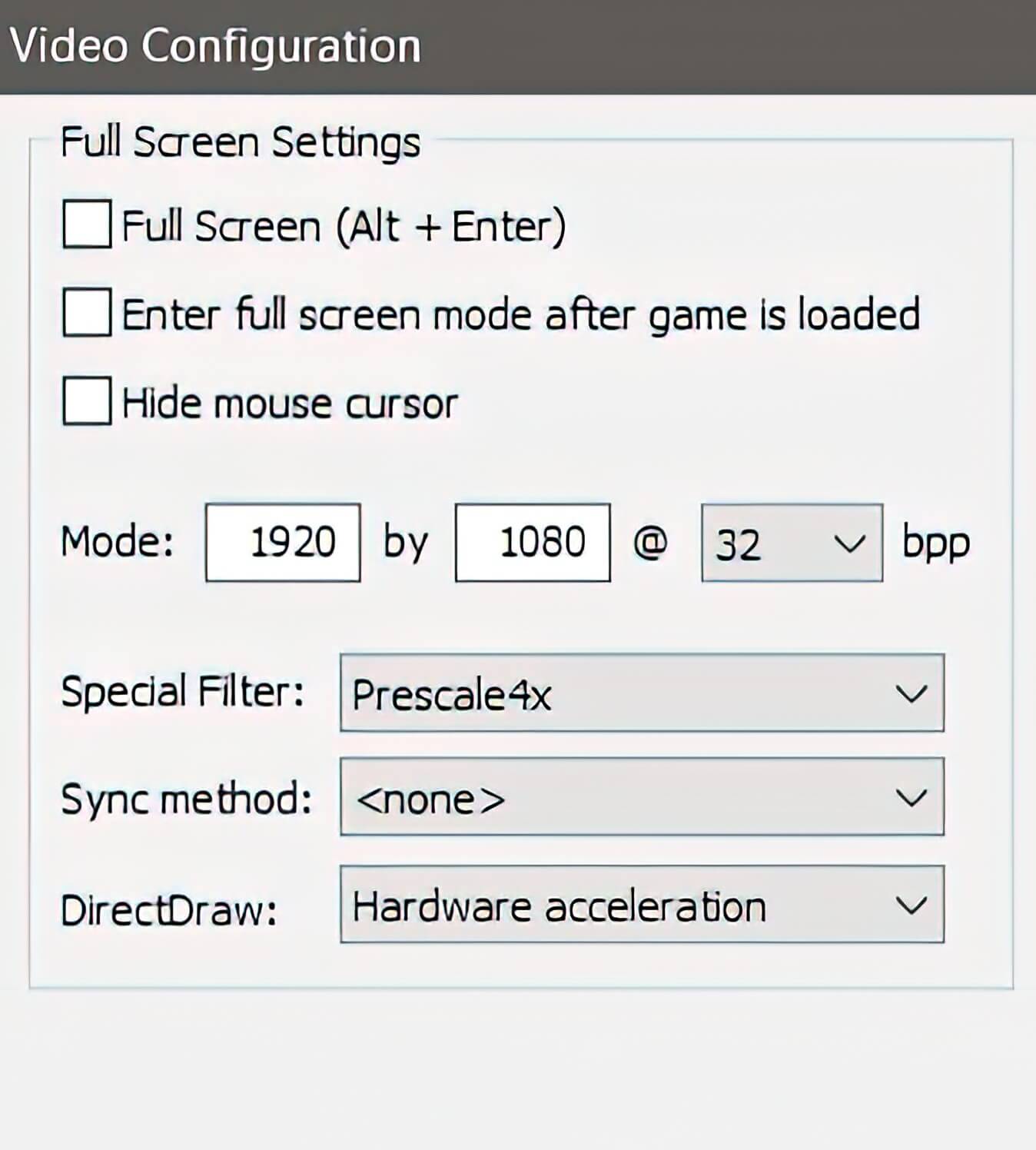This screenshot has height=1150, width=1036.
Task: Check the Hide mouse cursor box
Action: [x=86, y=401]
